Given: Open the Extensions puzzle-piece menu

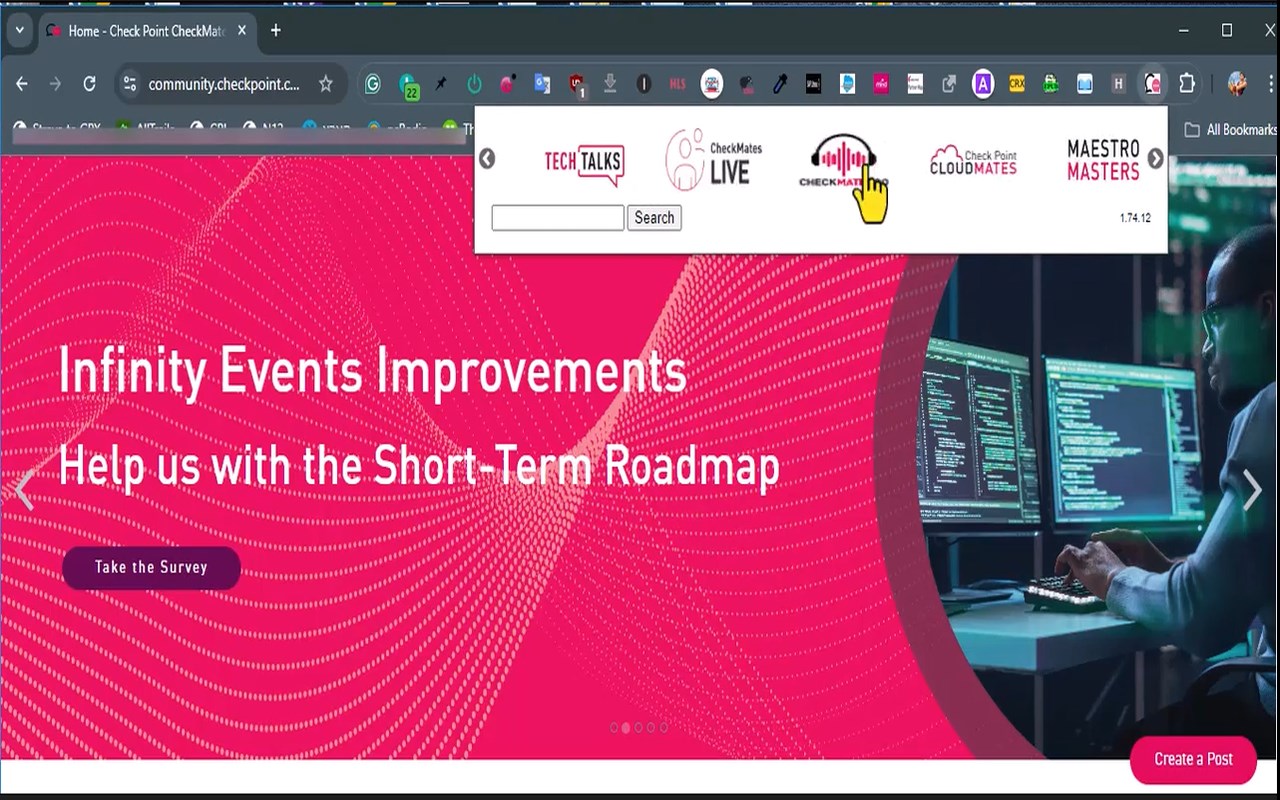Looking at the screenshot, I should pos(1187,84).
